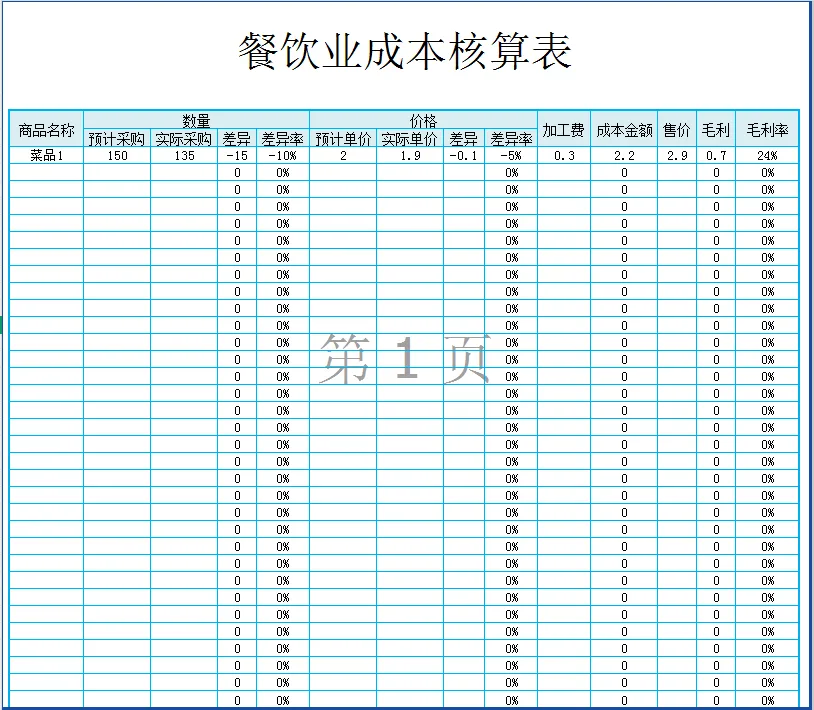The height and width of the screenshot is (710, 814).
Task: Select the 数量 merged header cell
Action: [x=196, y=120]
